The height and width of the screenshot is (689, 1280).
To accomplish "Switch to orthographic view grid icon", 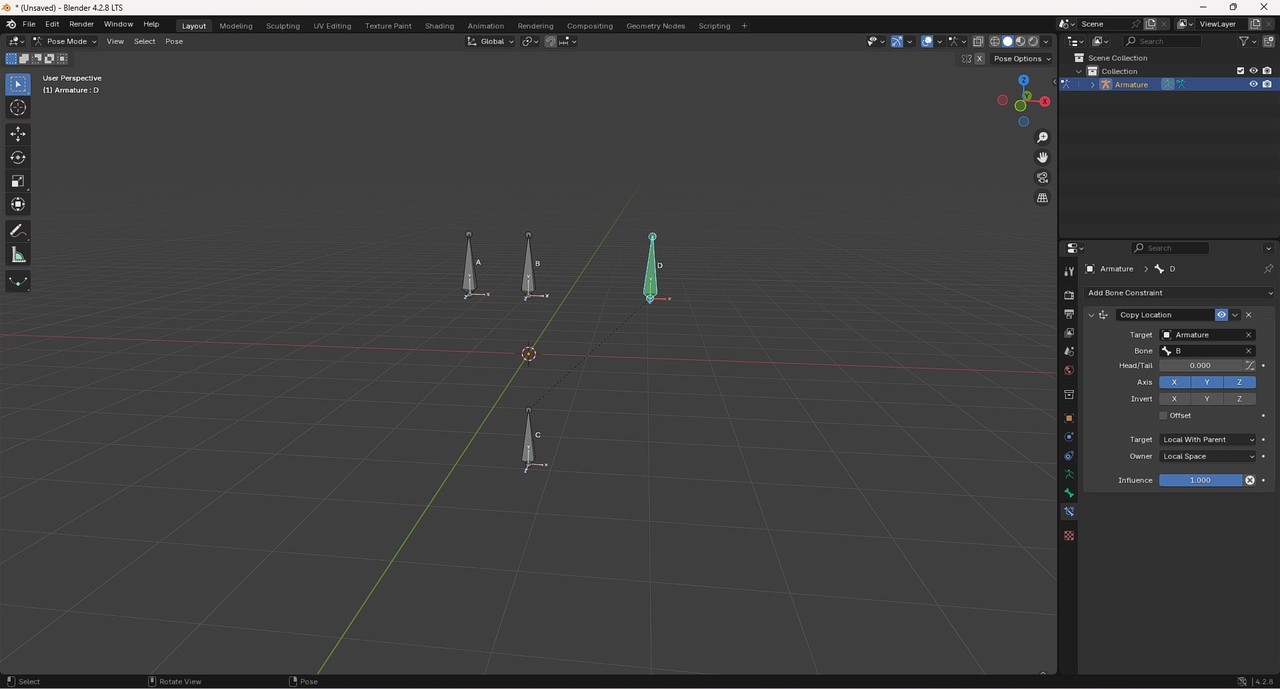I will point(1042,198).
